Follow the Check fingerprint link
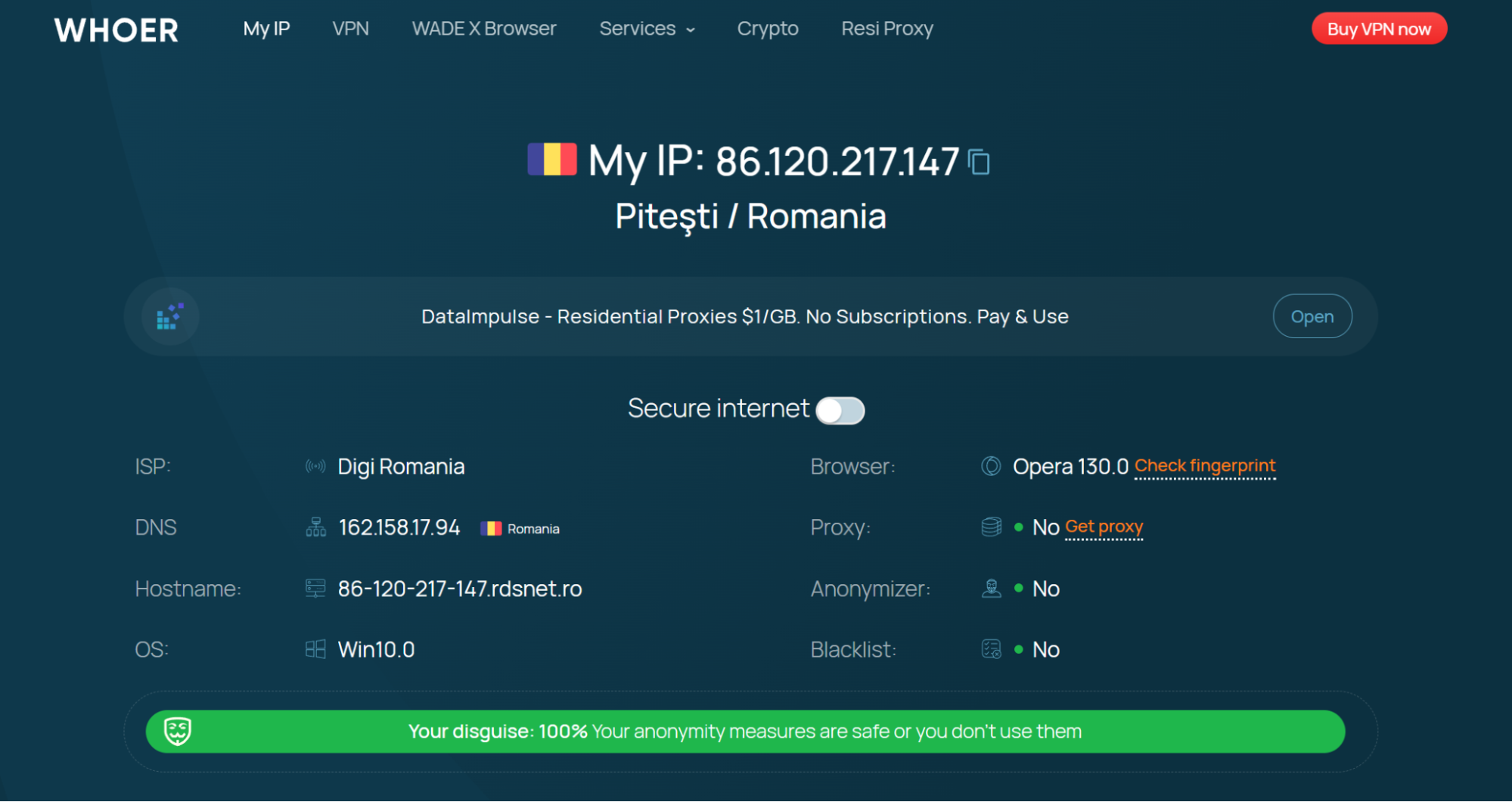This screenshot has width=1512, height=802. [1205, 466]
